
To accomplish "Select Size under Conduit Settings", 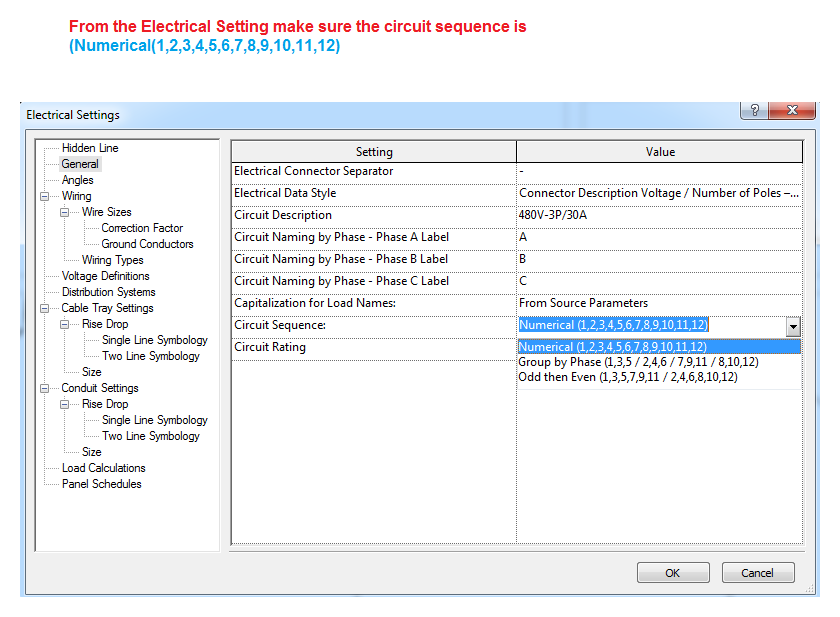I will click(x=92, y=452).
